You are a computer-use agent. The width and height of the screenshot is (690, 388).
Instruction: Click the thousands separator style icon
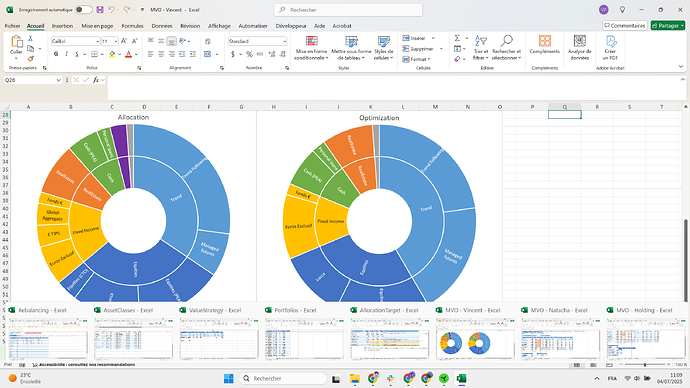[x=260, y=54]
